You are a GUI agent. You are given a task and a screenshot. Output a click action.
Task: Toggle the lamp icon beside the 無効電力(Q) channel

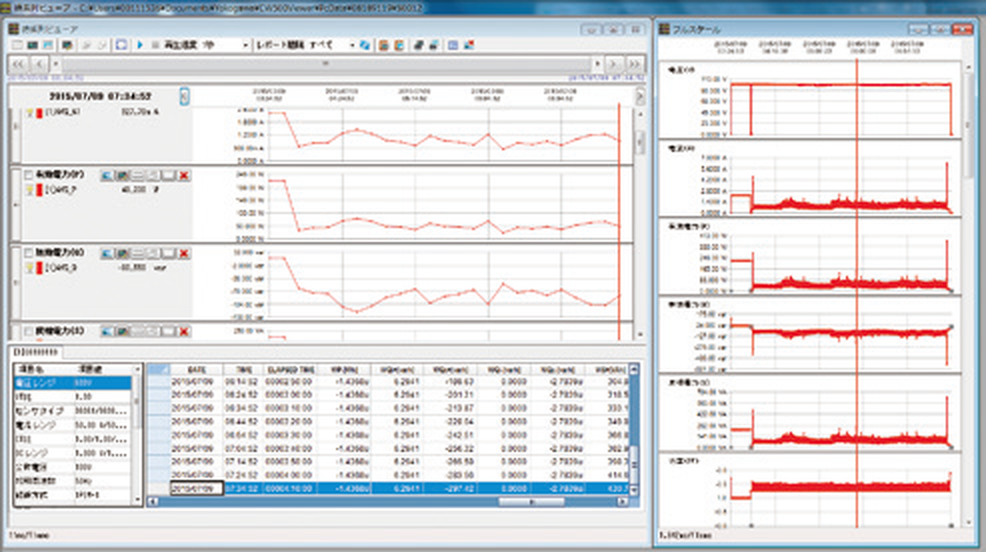[29, 268]
